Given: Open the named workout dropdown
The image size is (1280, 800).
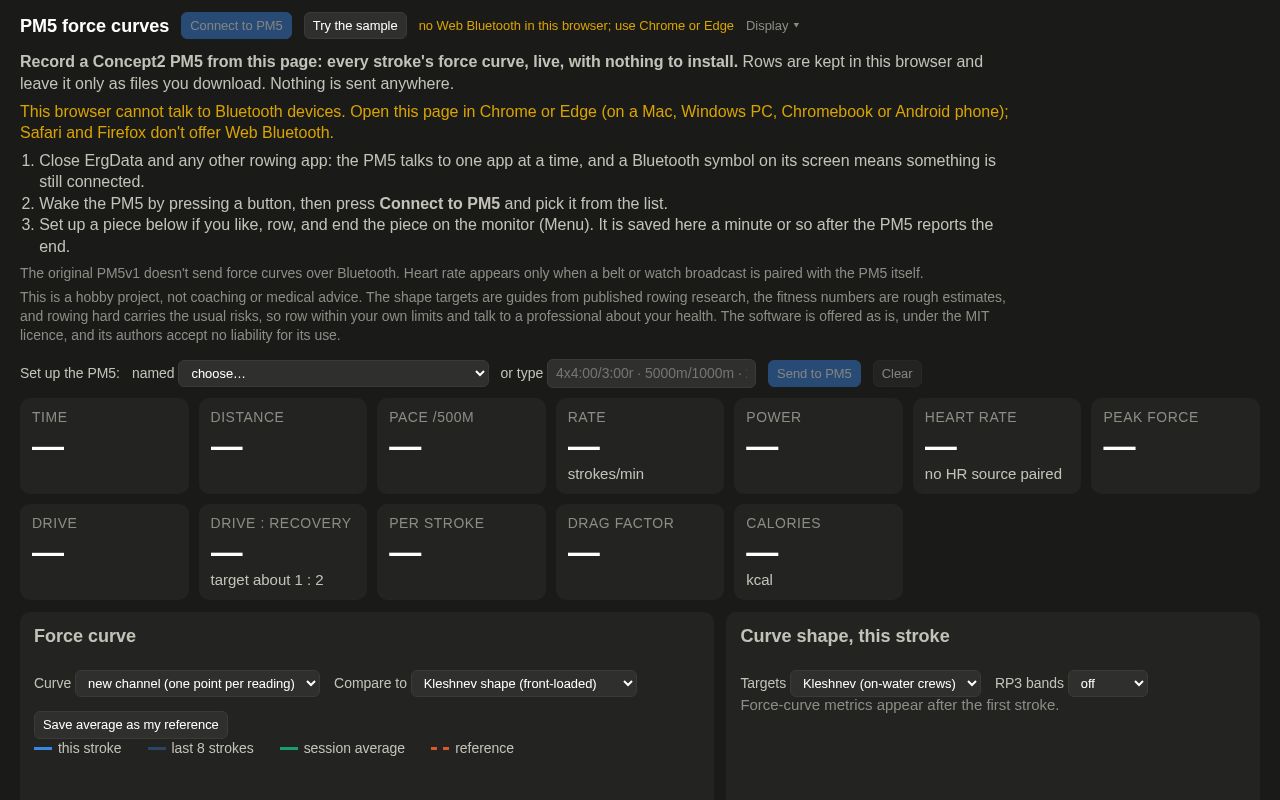Looking at the screenshot, I should coord(333,373).
